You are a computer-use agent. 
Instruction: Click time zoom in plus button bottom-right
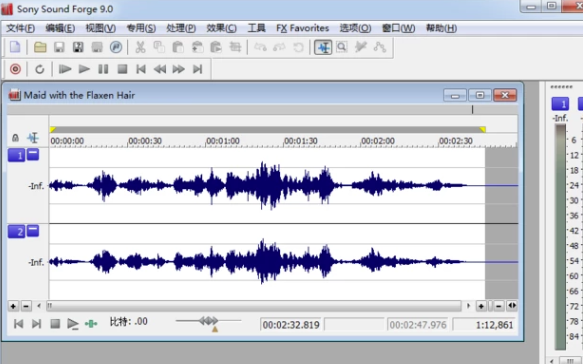[481, 306]
